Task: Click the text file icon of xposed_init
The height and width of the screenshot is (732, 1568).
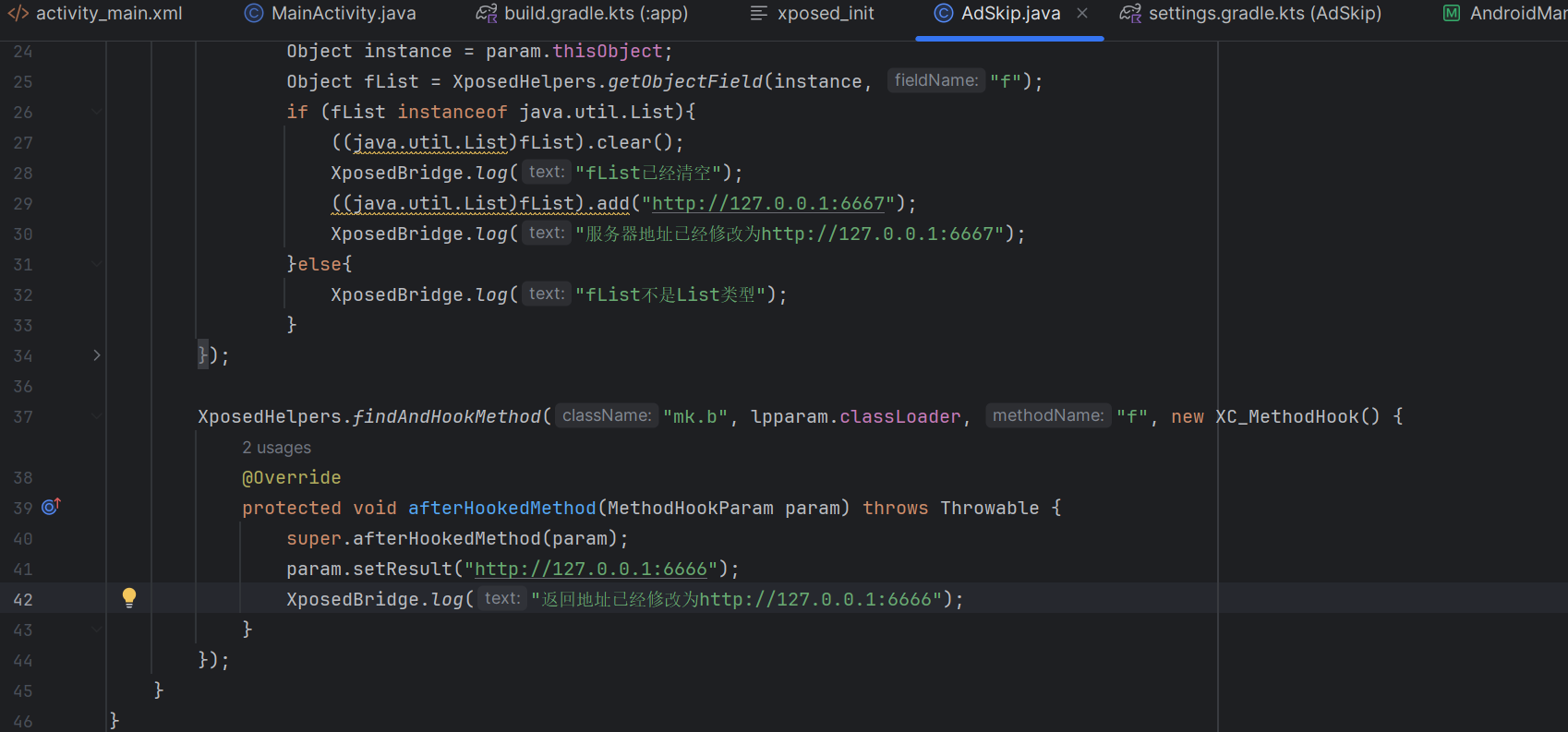Action: (759, 14)
